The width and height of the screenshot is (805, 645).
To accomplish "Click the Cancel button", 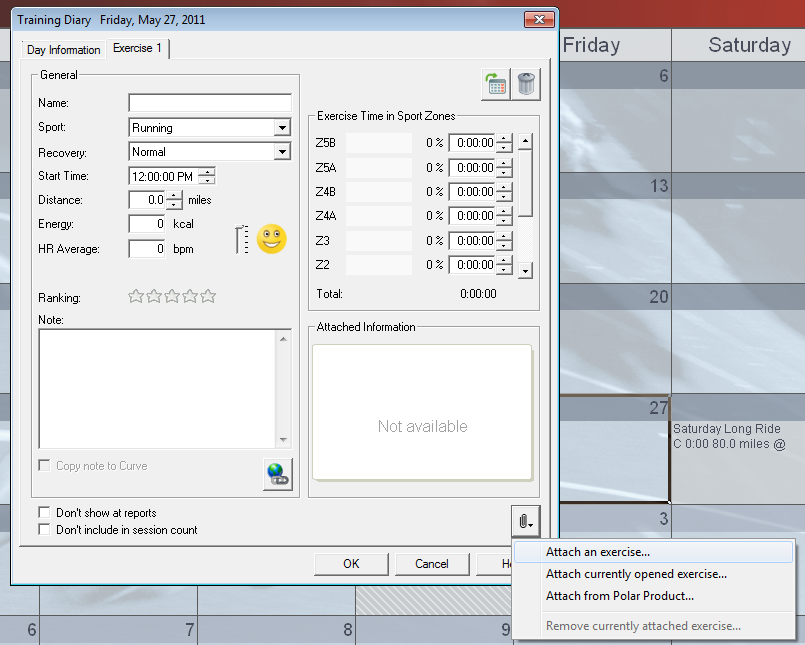I will 432,564.
